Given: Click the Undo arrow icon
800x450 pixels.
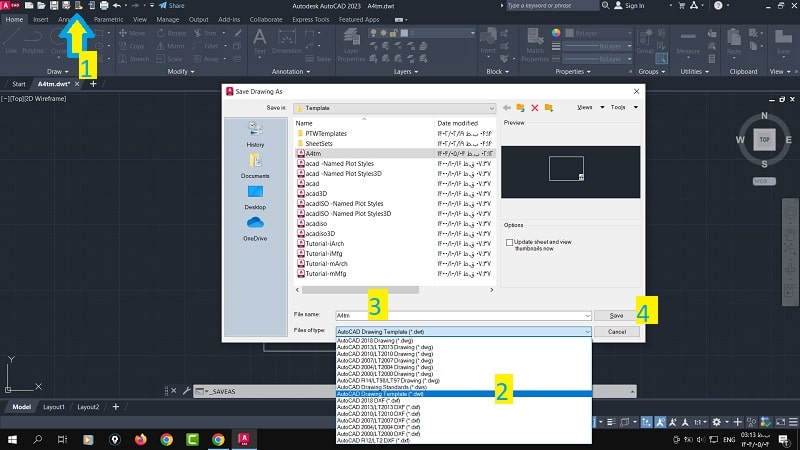Looking at the screenshot, I should coord(117,6).
